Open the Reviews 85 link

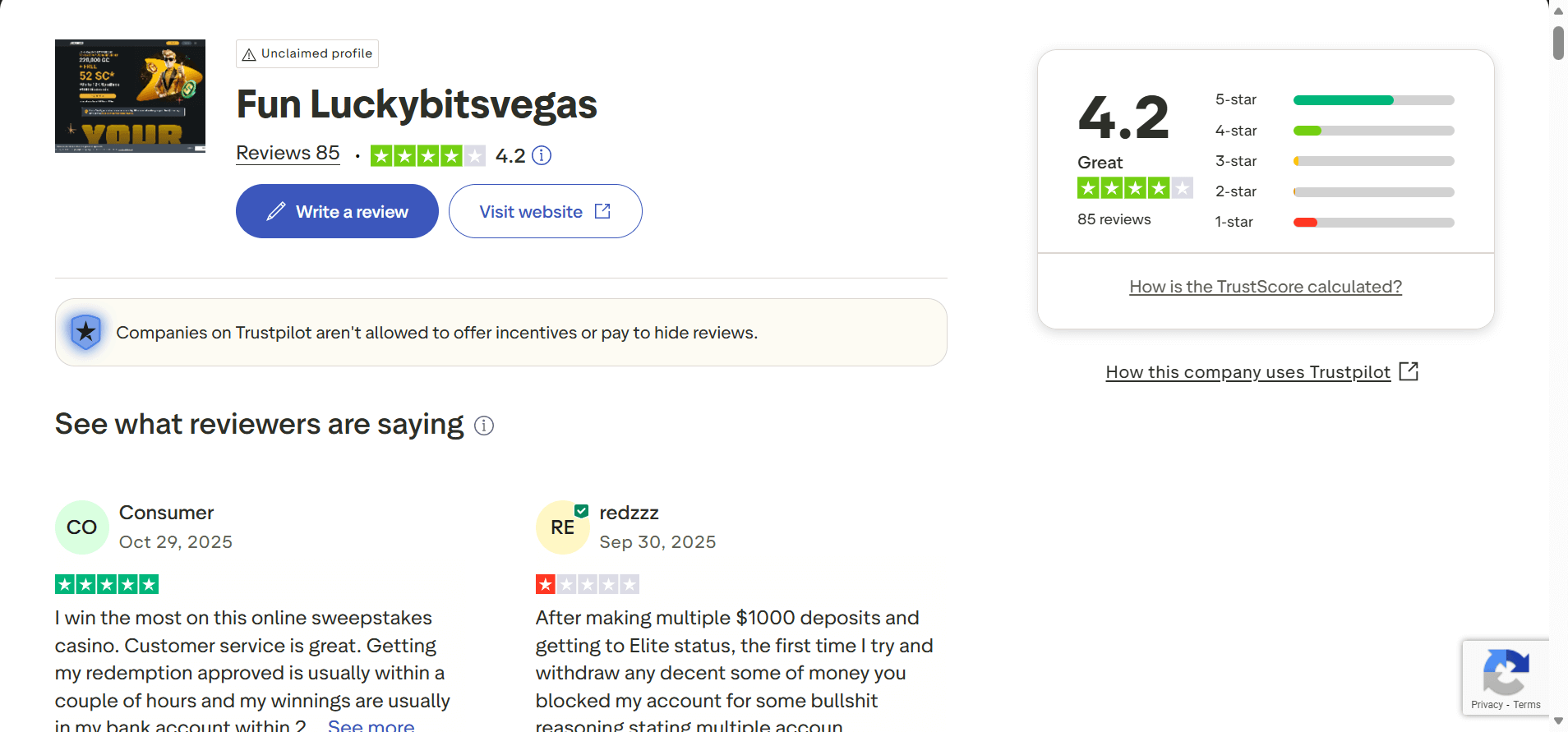(x=288, y=154)
